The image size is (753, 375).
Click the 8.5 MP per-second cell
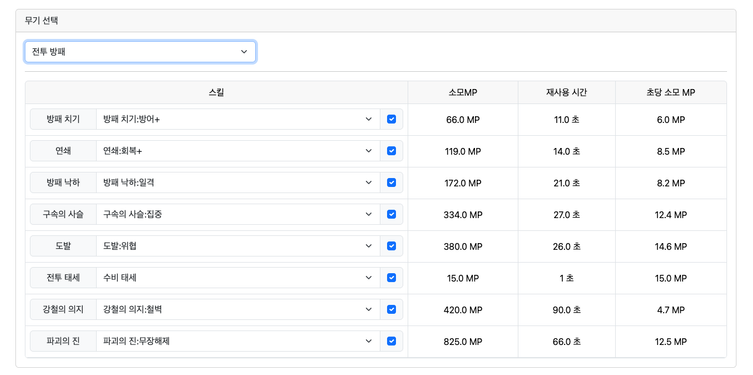671,151
